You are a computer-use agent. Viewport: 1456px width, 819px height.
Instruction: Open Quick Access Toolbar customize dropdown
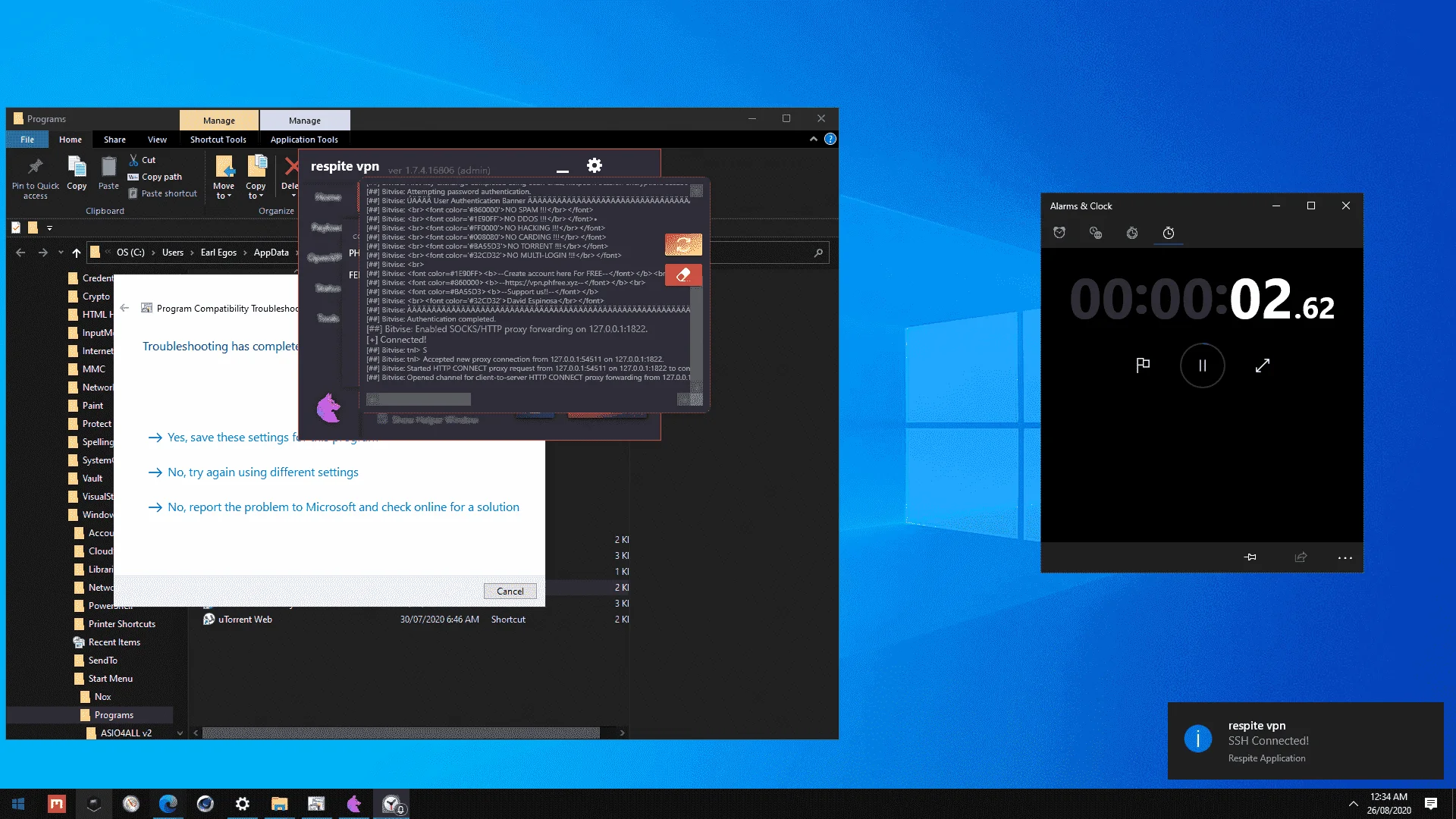(x=49, y=227)
